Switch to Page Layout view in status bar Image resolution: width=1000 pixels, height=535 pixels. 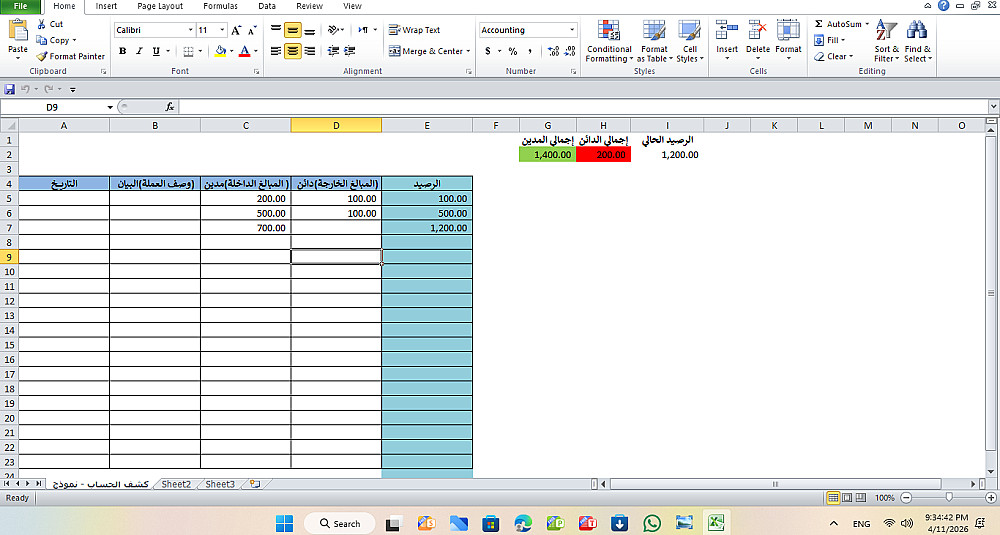847,497
